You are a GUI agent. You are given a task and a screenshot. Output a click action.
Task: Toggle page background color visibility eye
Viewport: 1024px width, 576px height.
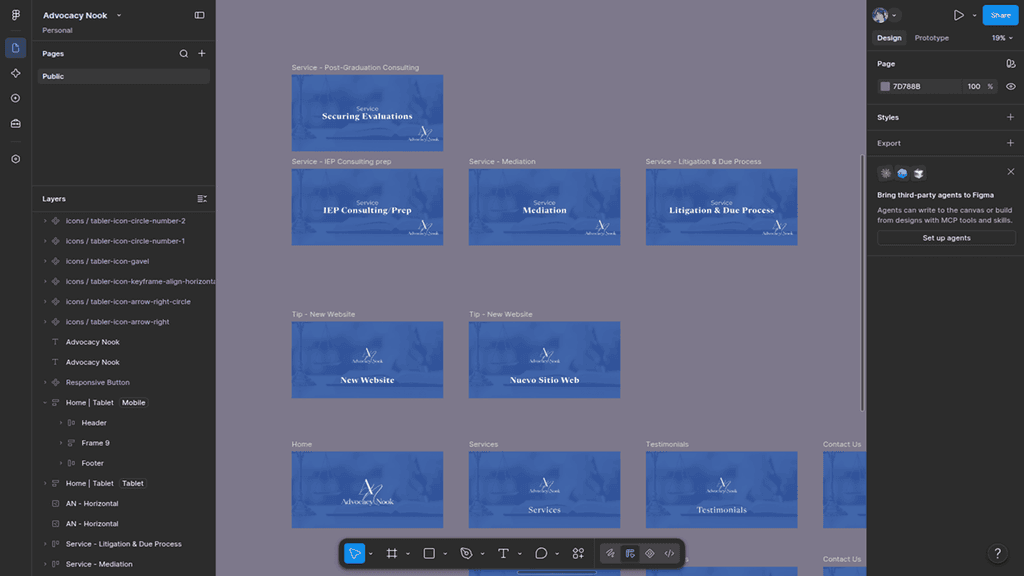(x=1010, y=86)
